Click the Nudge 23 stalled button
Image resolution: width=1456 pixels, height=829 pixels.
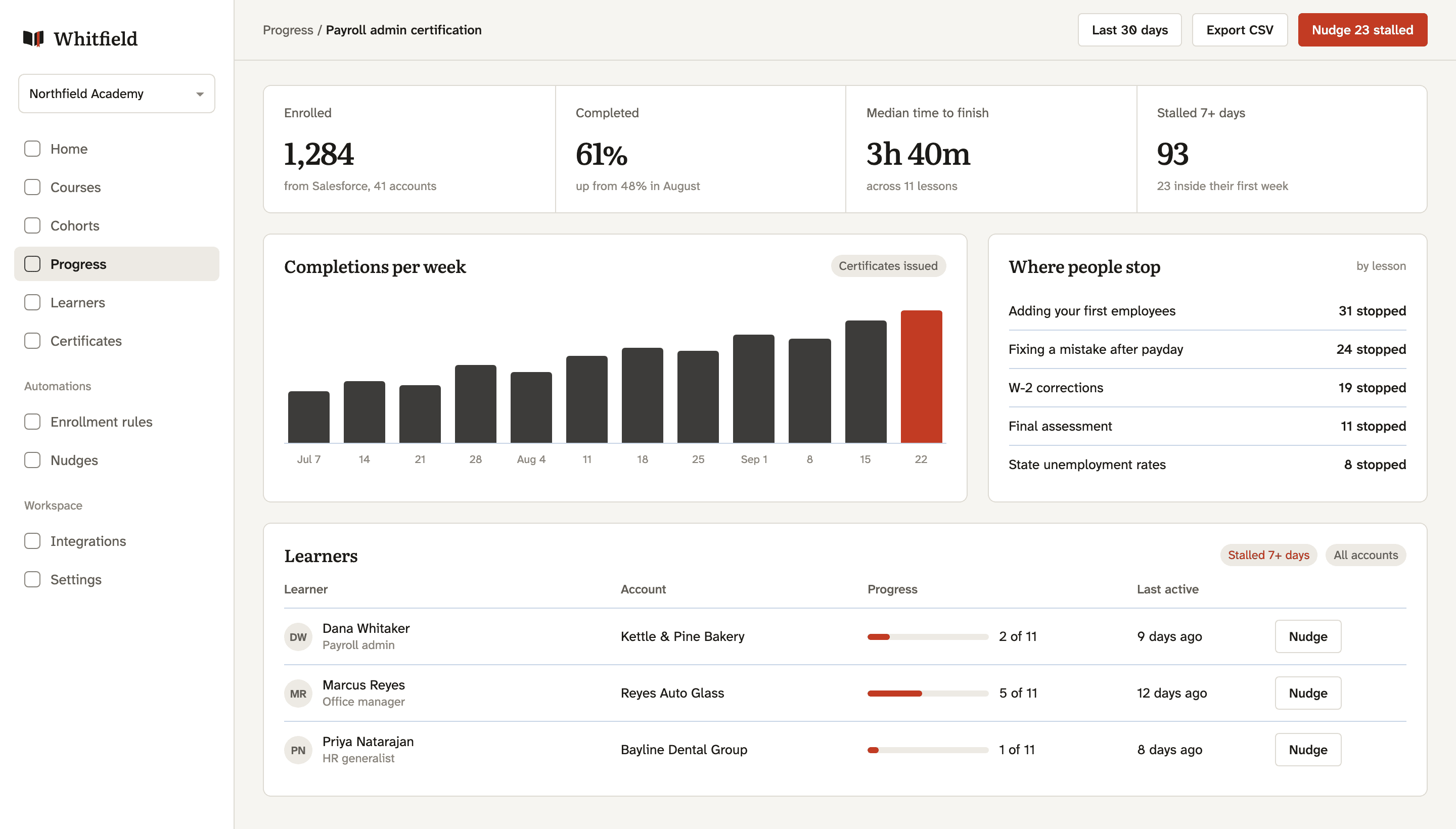click(x=1362, y=30)
